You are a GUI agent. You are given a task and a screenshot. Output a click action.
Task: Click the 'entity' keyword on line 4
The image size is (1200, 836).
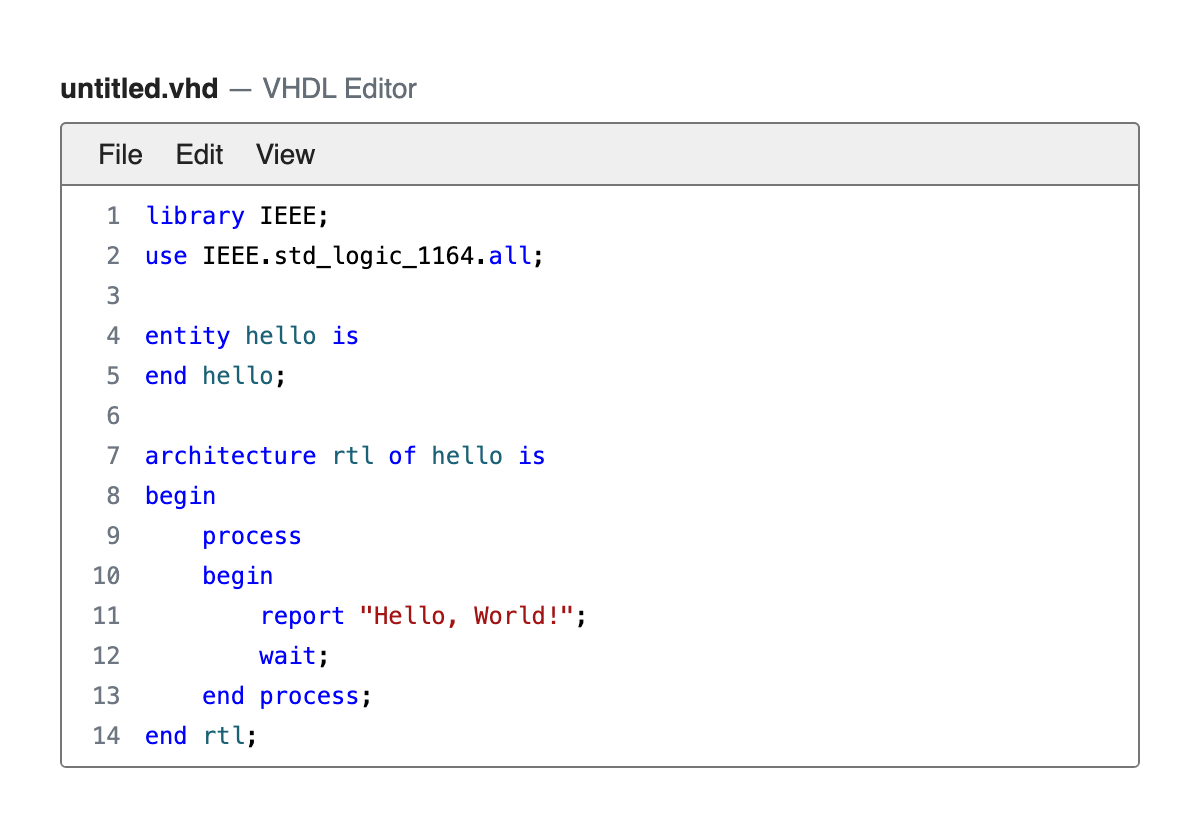[x=187, y=336]
